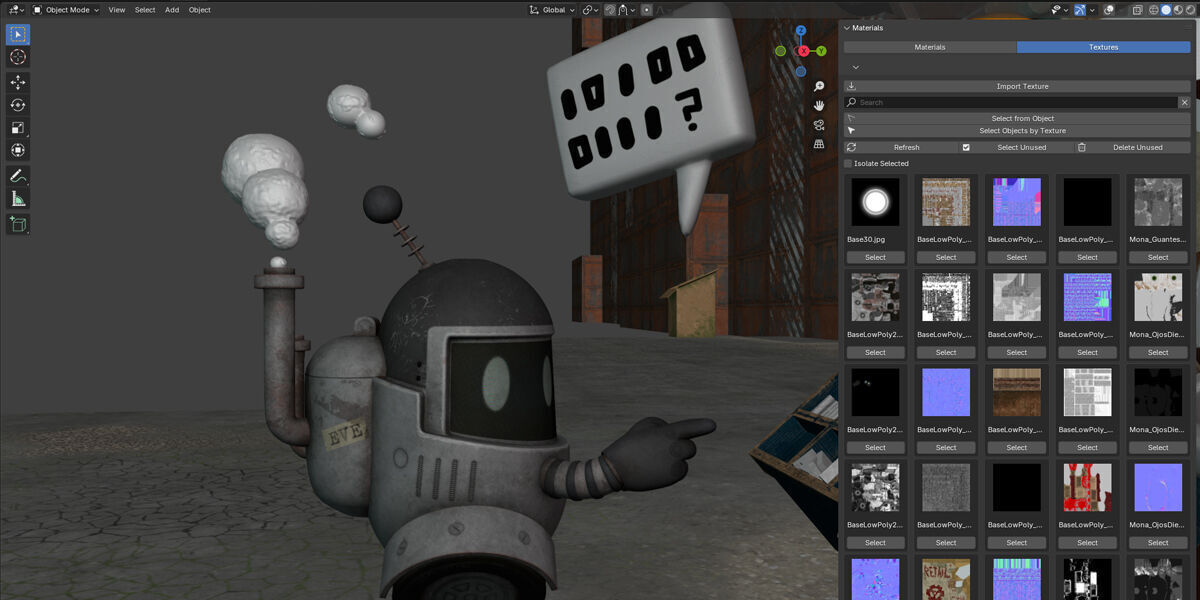Select the Measure ruler tool
Screen dimensions: 1200x600
tap(18, 199)
